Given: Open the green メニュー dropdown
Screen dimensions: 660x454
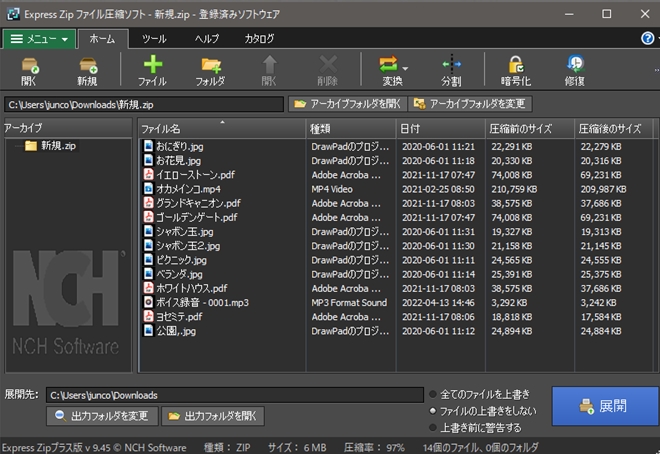Looking at the screenshot, I should pos(39,39).
